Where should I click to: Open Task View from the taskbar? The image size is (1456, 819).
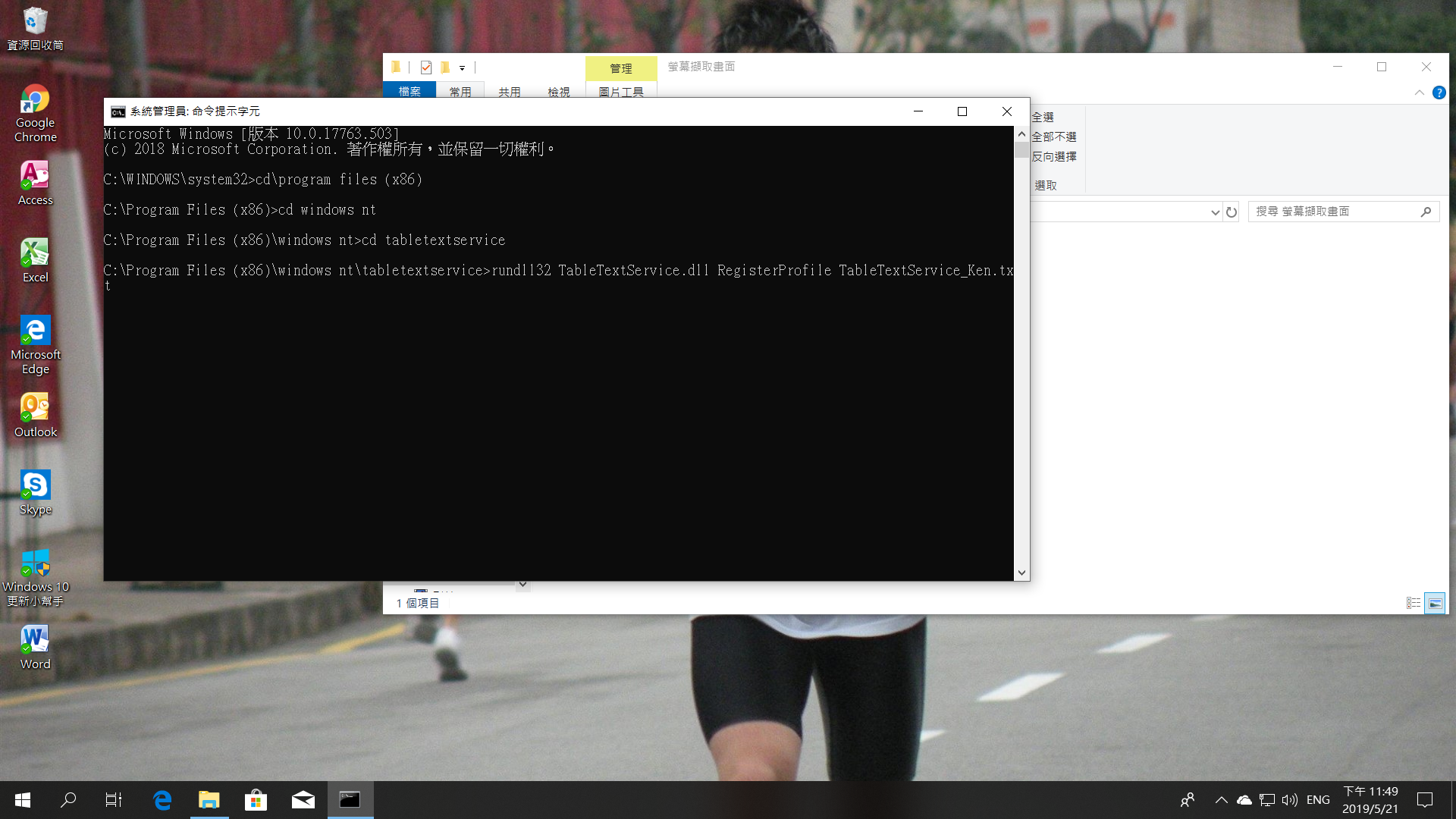coord(114,799)
